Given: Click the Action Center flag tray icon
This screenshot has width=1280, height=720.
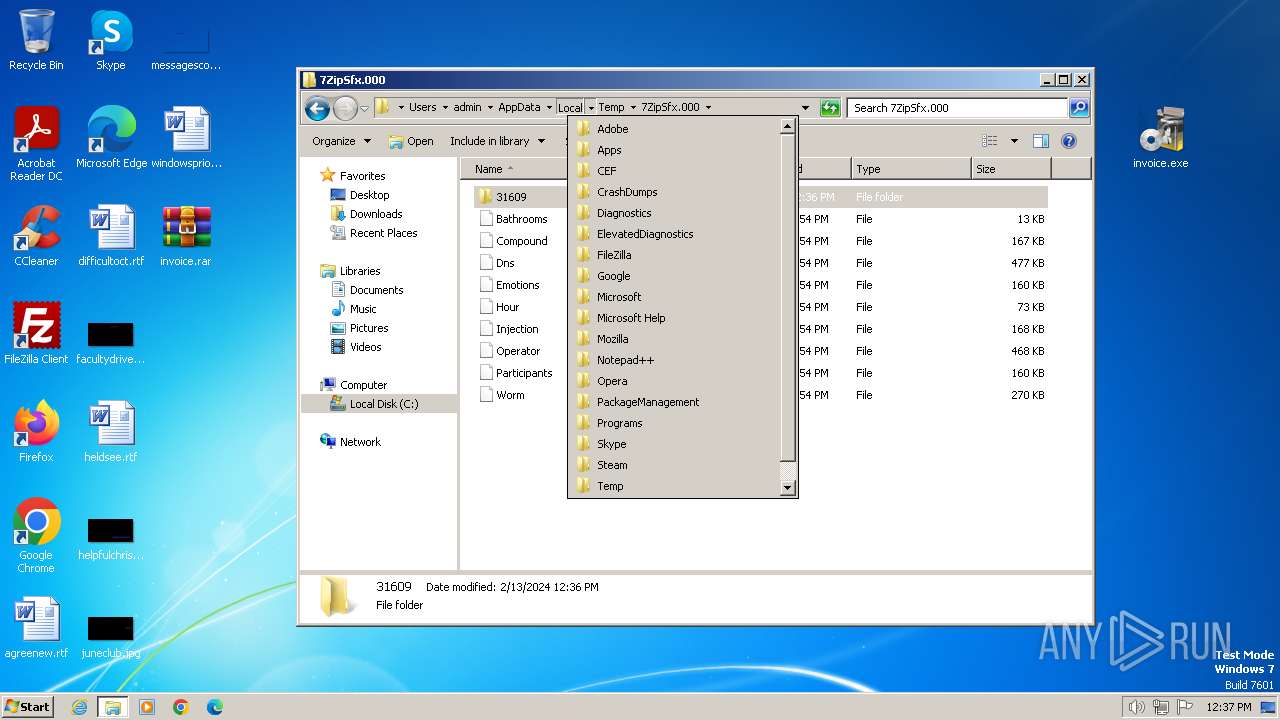Looking at the screenshot, I should click(1185, 707).
